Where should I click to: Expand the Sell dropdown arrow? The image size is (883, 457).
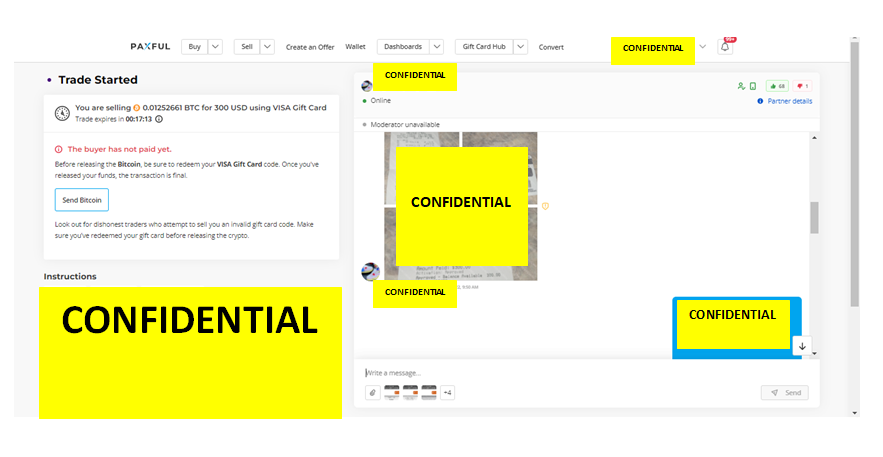click(x=267, y=47)
